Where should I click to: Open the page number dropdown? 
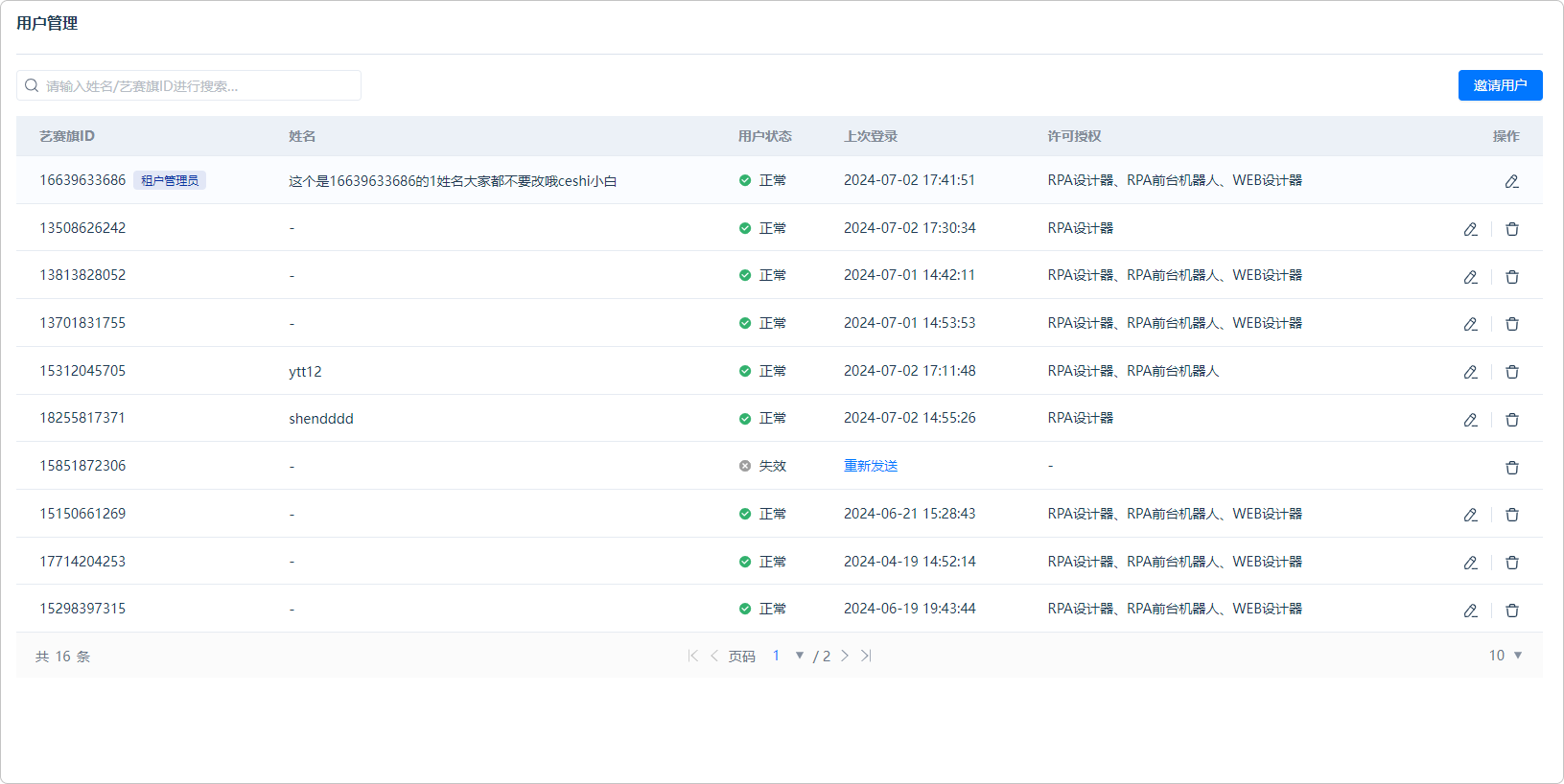[799, 656]
